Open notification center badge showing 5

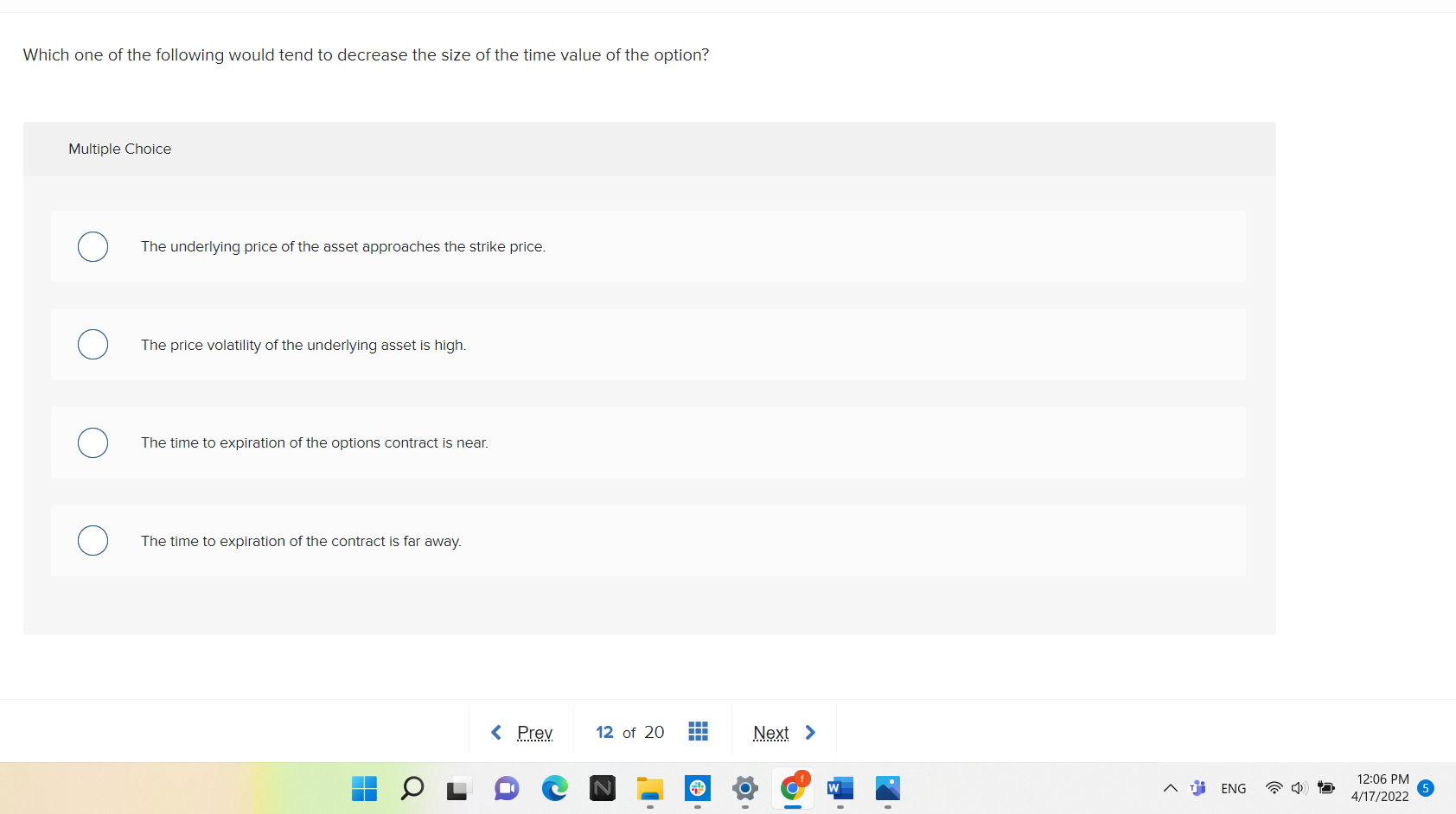[x=1426, y=788]
